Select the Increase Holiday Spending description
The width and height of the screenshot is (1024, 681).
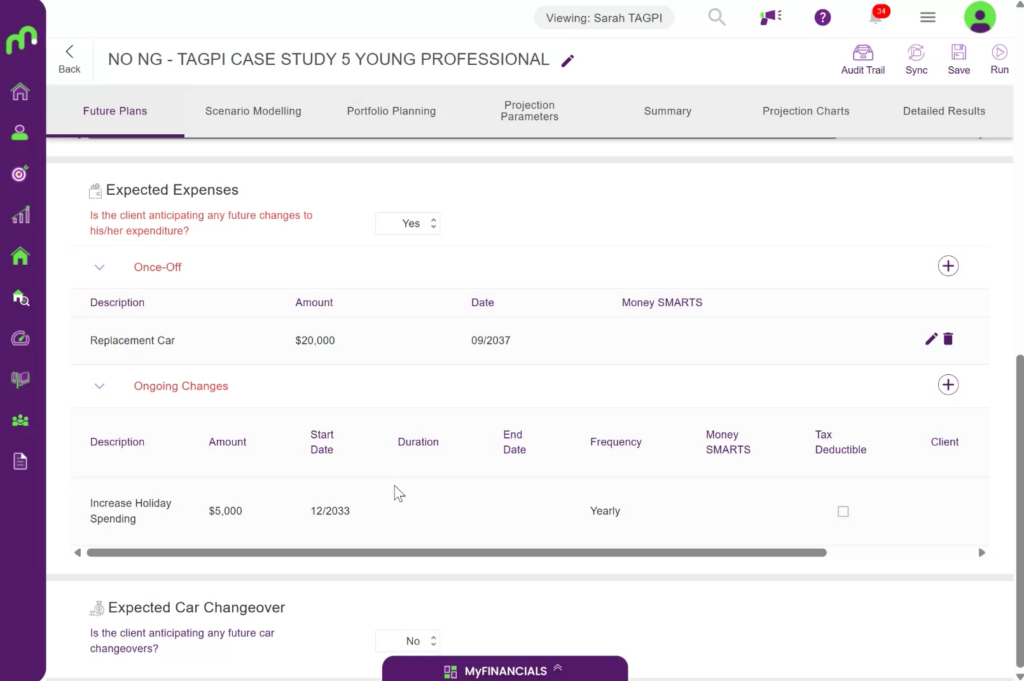pyautogui.click(x=131, y=511)
